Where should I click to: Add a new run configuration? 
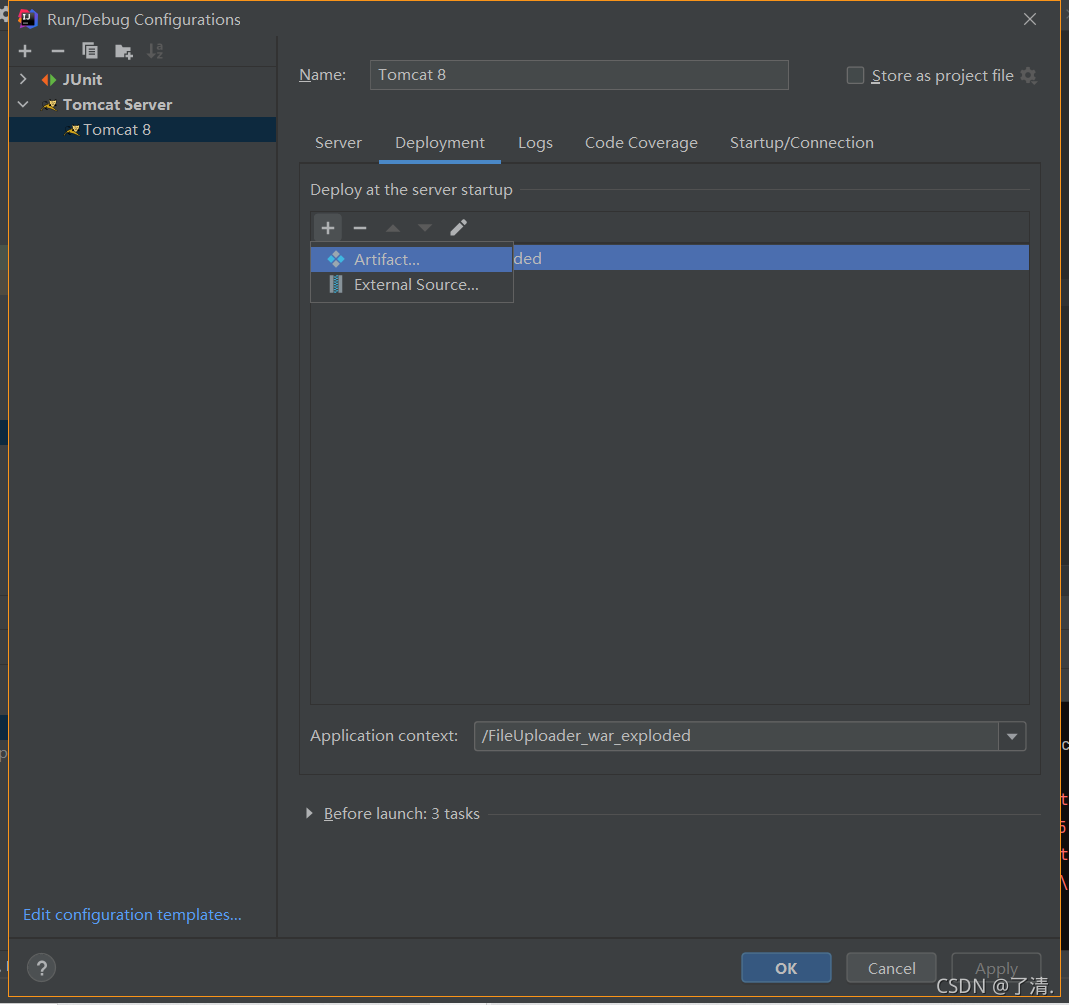point(25,51)
